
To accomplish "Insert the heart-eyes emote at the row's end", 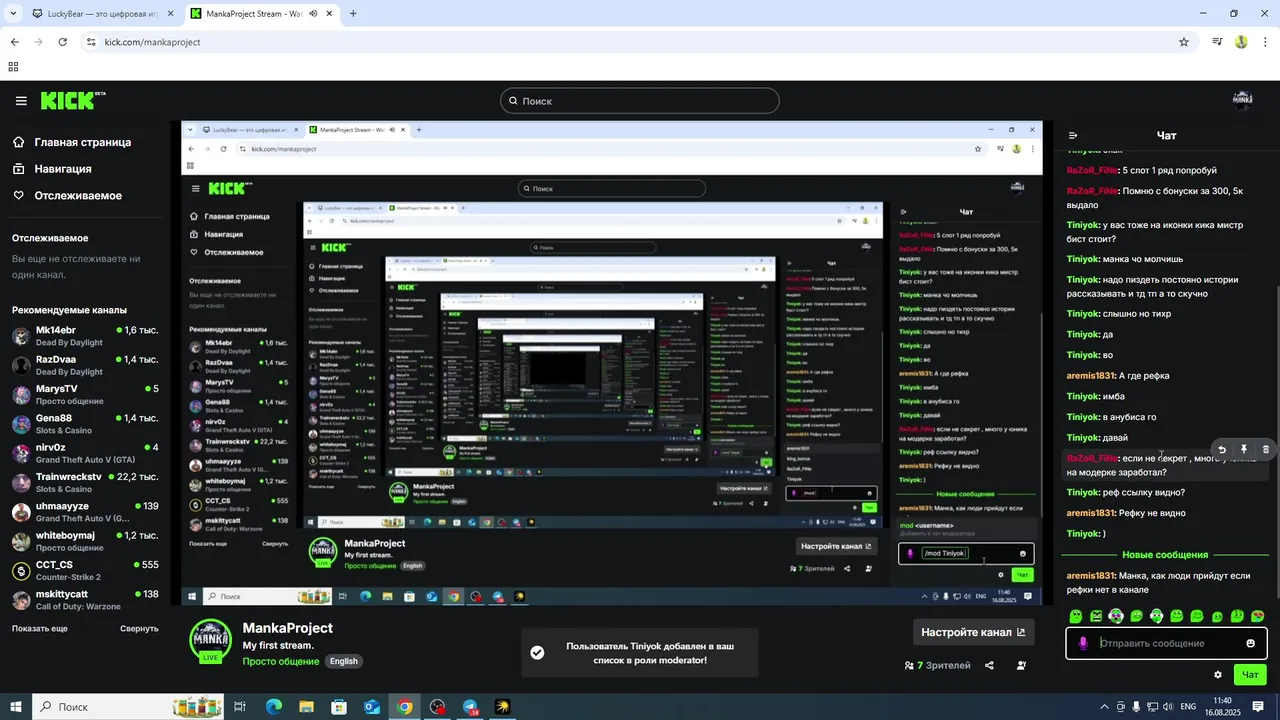I will point(1258,616).
